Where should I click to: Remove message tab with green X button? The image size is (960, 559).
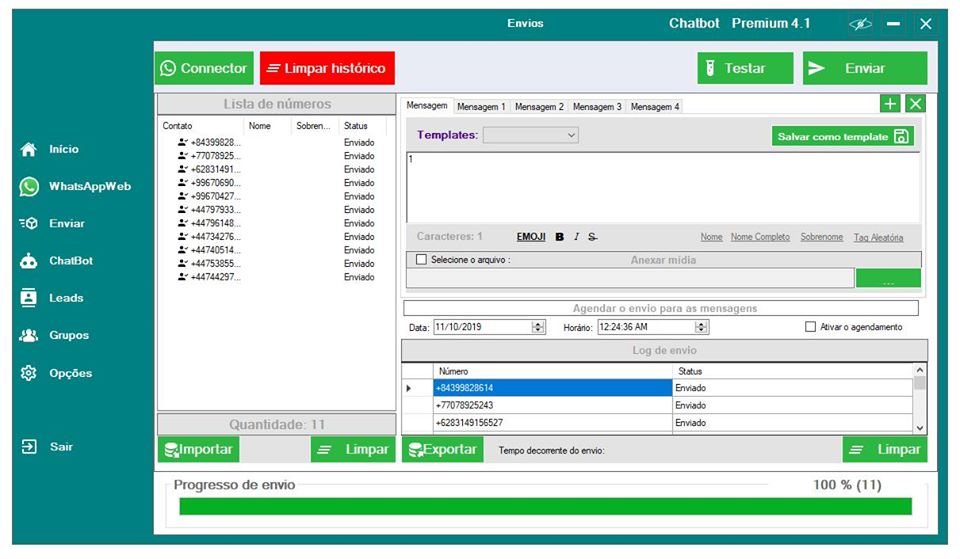click(x=915, y=104)
